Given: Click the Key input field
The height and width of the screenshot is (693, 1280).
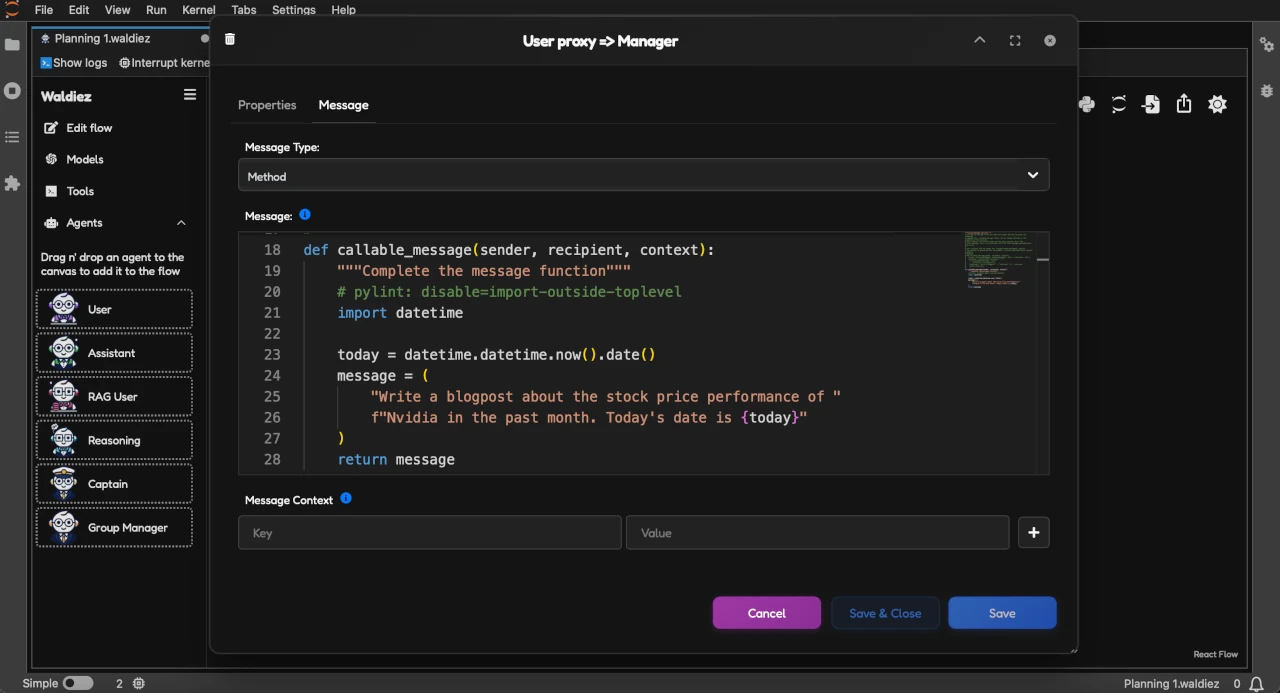Looking at the screenshot, I should (x=430, y=533).
